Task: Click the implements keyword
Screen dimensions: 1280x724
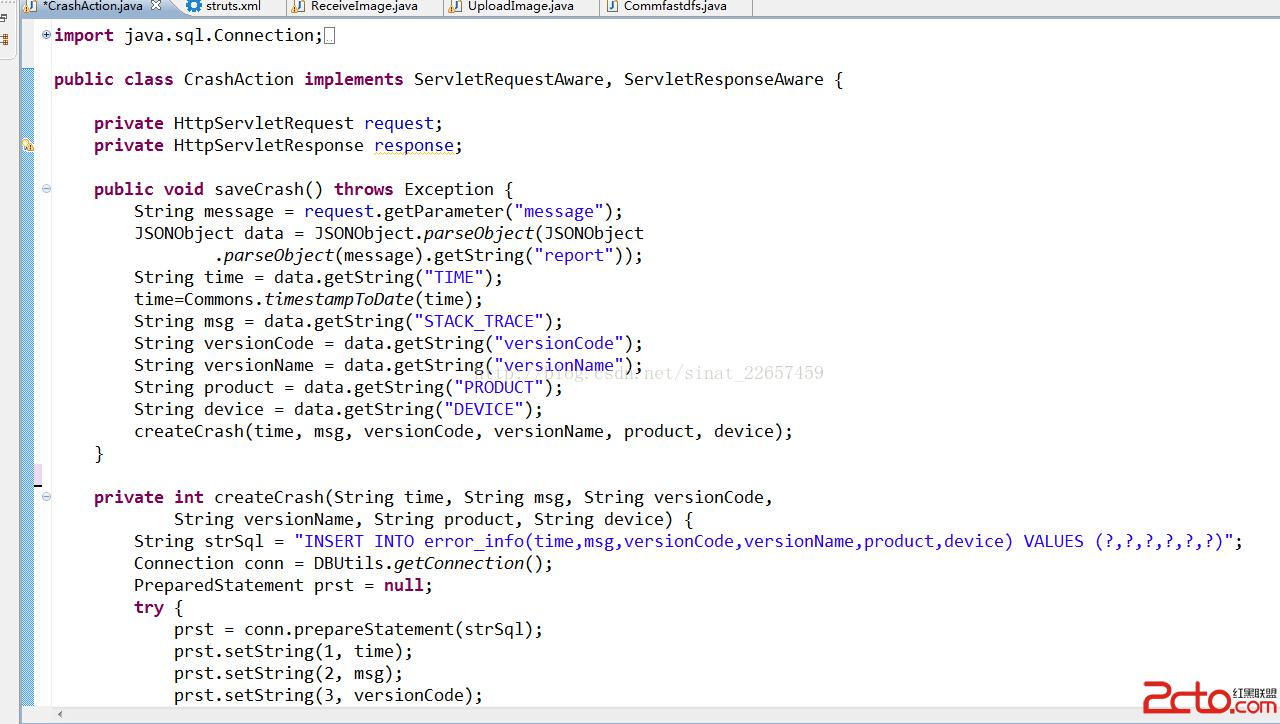Action: [354, 79]
